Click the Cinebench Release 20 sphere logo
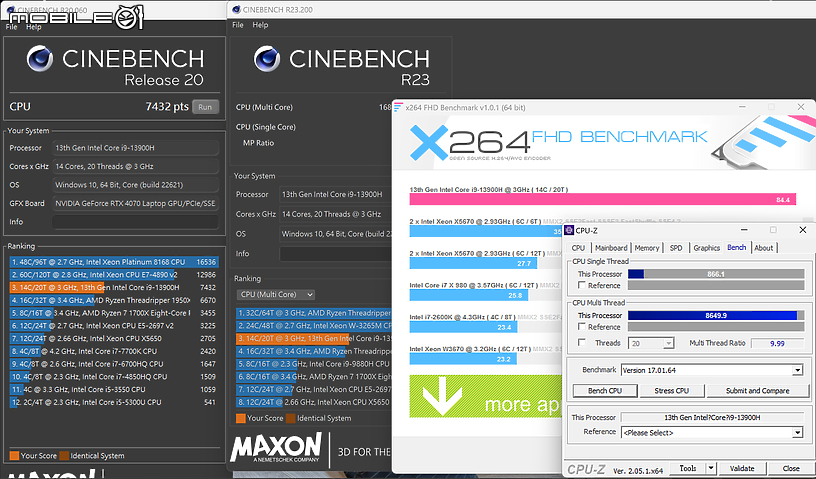Viewport: 816px width, 479px height. (x=40, y=58)
